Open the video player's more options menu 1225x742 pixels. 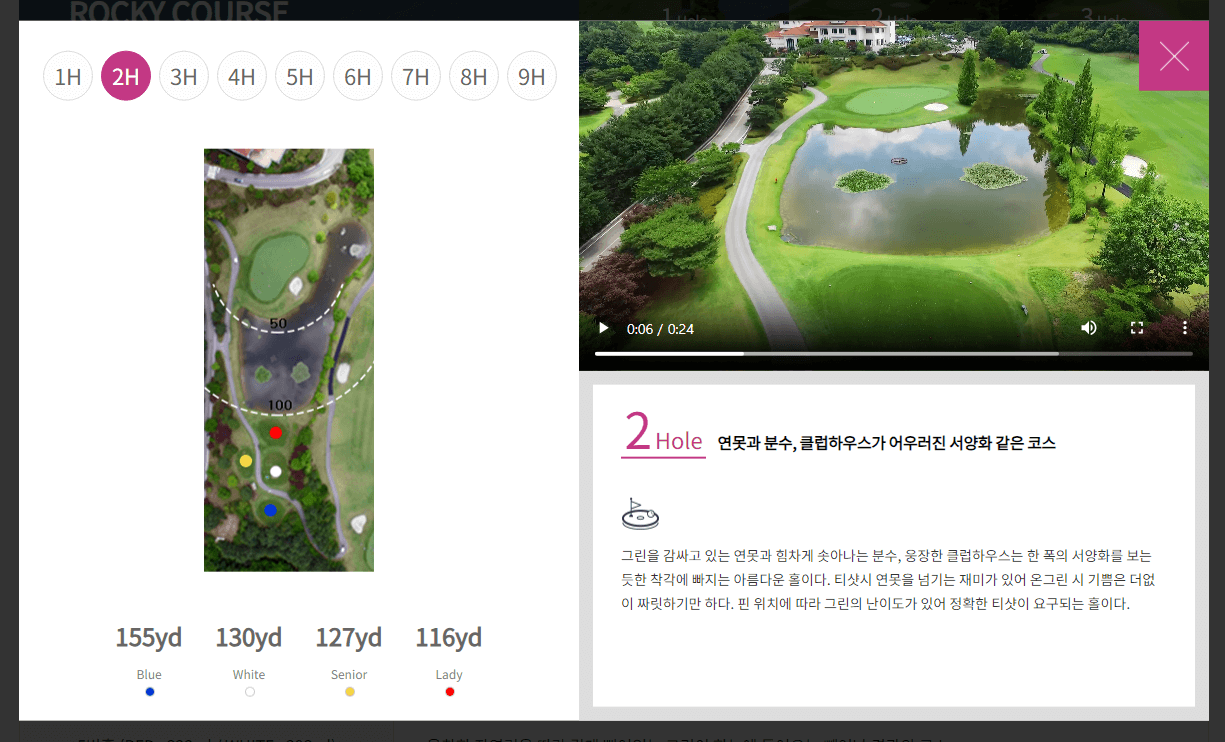click(x=1185, y=328)
